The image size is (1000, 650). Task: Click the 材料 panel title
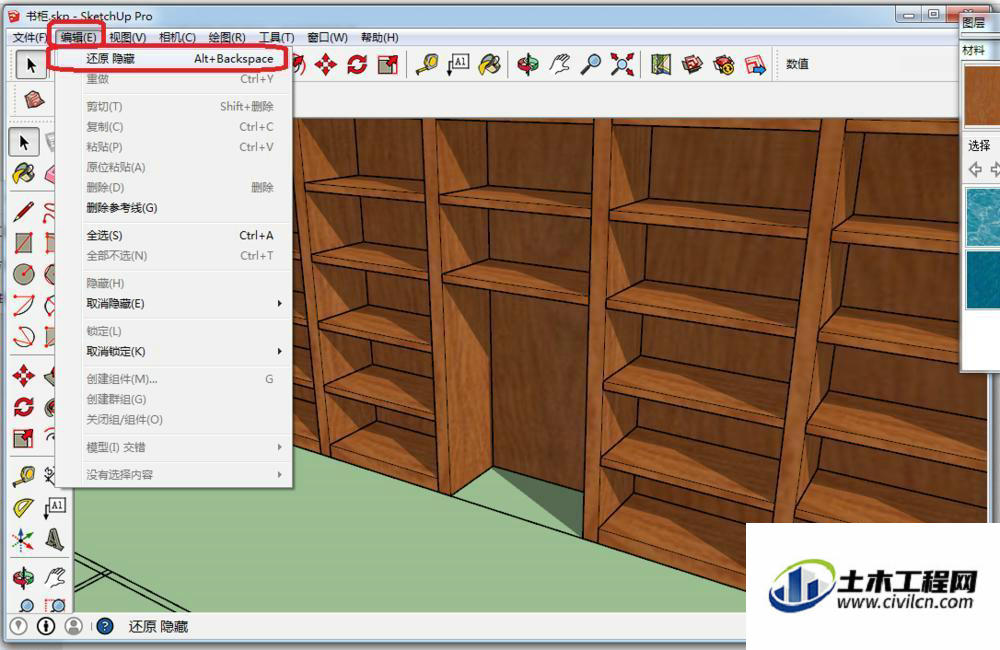pyautogui.click(x=973, y=50)
